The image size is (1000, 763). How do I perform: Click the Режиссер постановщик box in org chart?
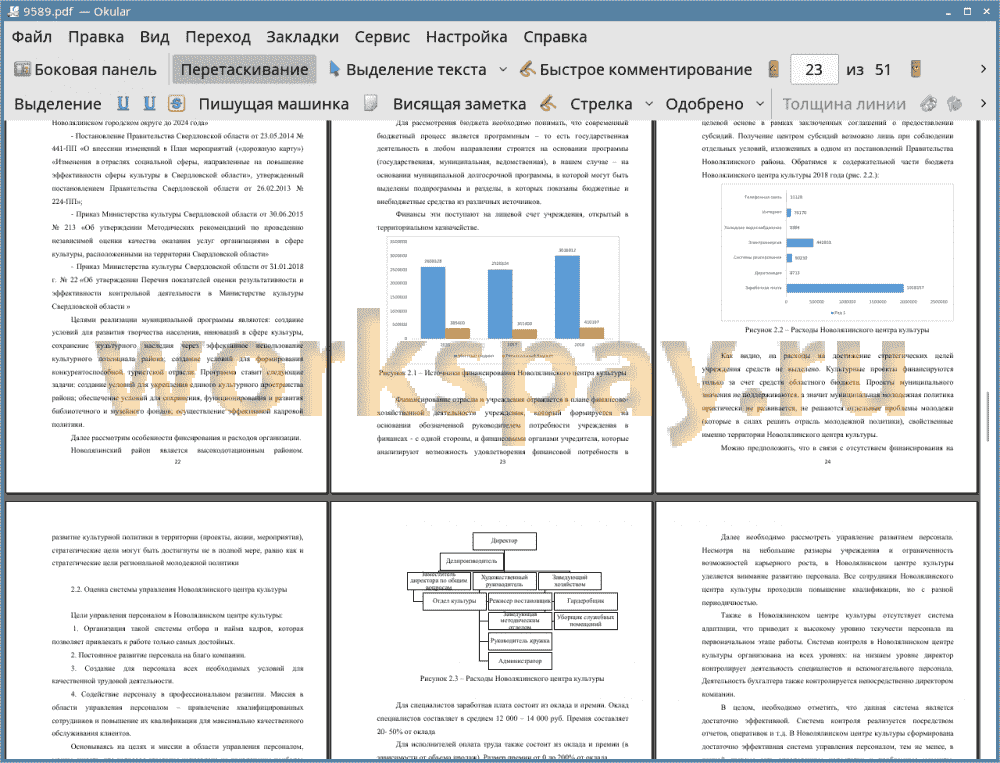[520, 601]
